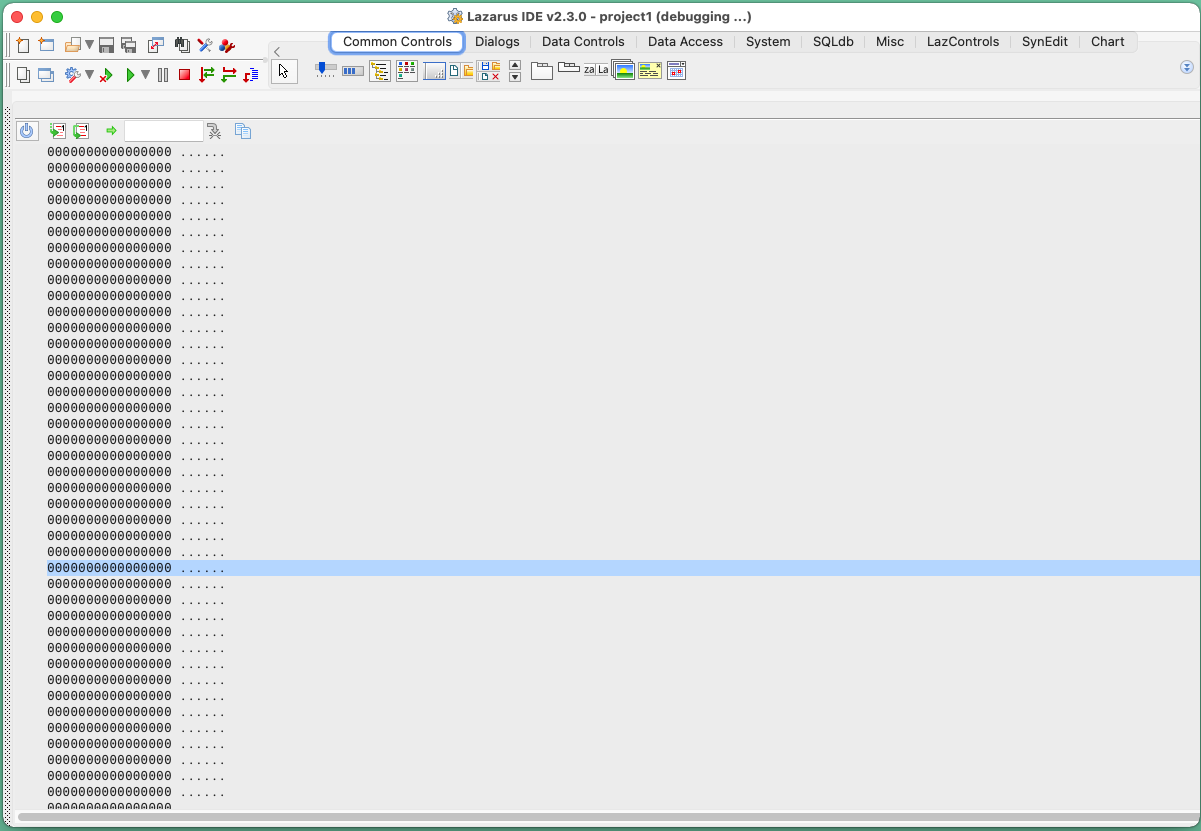Click the green Run play icon
The width and height of the screenshot is (1201, 831).
click(x=130, y=74)
